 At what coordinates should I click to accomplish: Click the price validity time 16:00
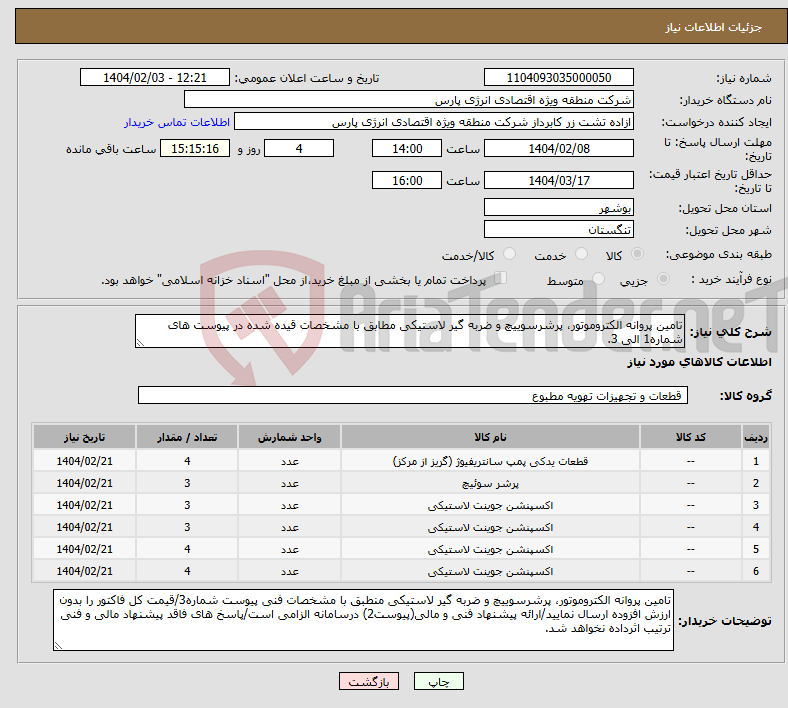[x=407, y=180]
